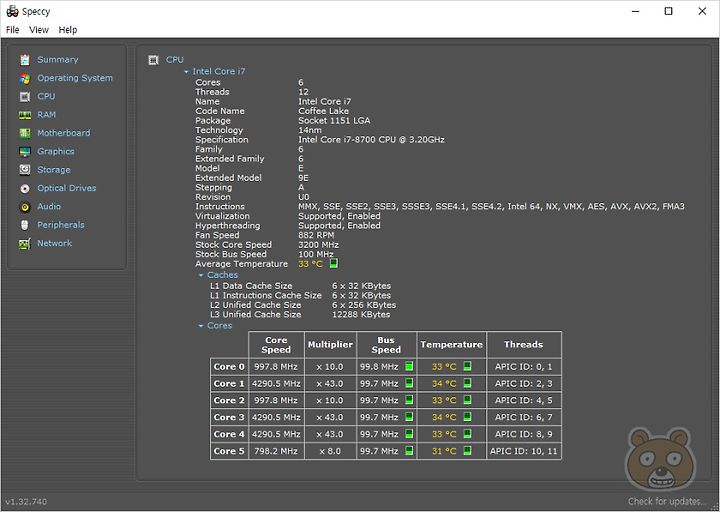Click Core 1 bus speed green icon
Screen dimensions: 720x512
coord(409,383)
